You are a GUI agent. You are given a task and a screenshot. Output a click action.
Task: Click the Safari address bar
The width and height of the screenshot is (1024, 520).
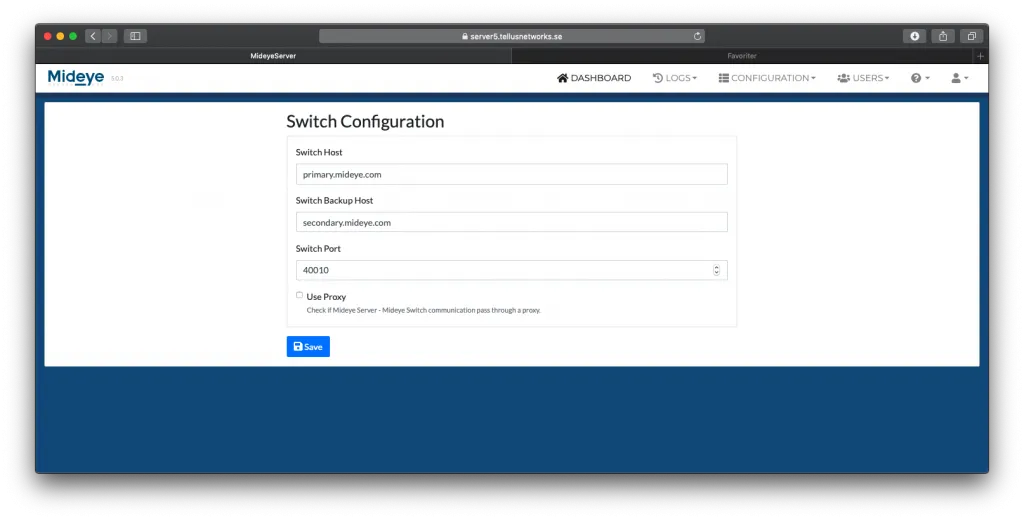(x=511, y=36)
